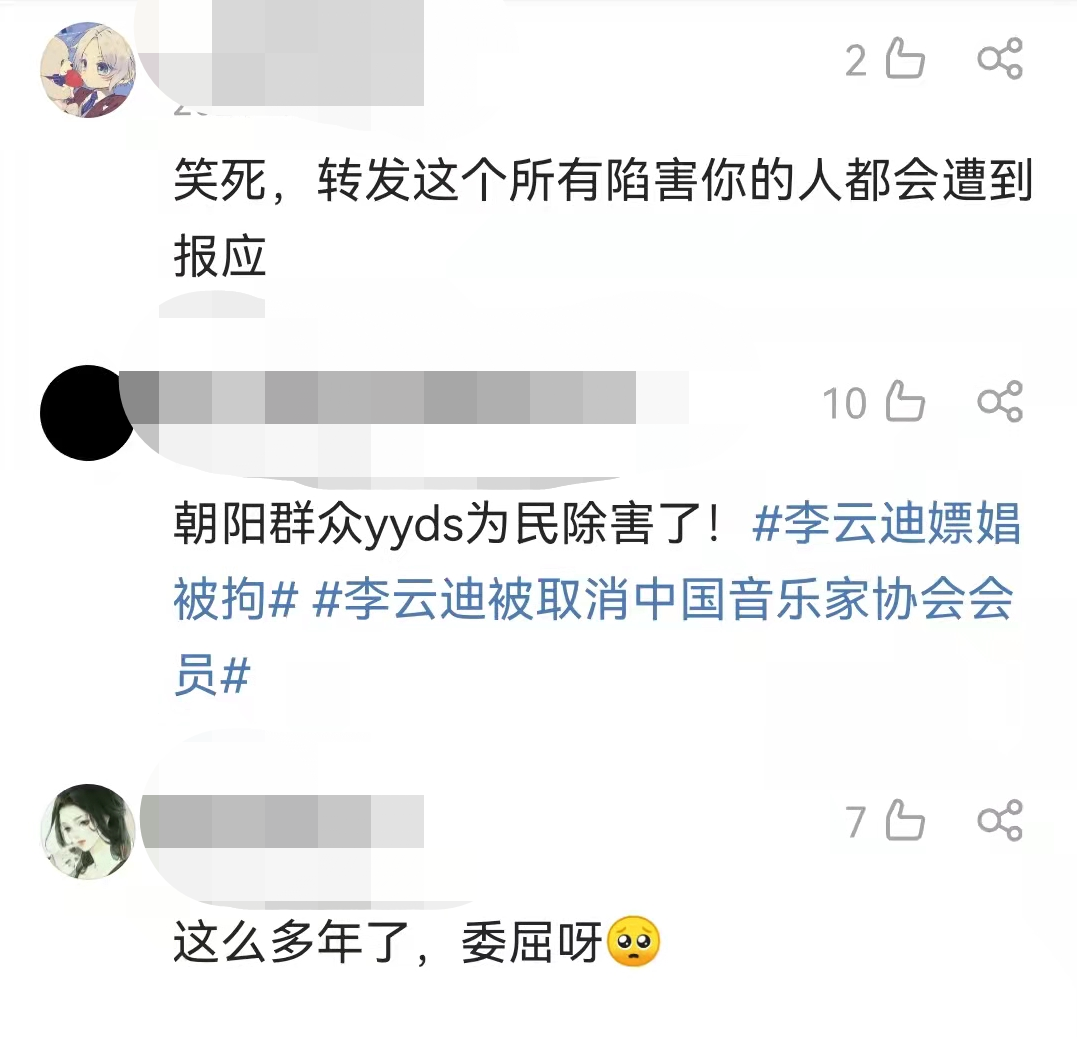
Task: Open the black circle avatar profile
Action: [x=87, y=413]
